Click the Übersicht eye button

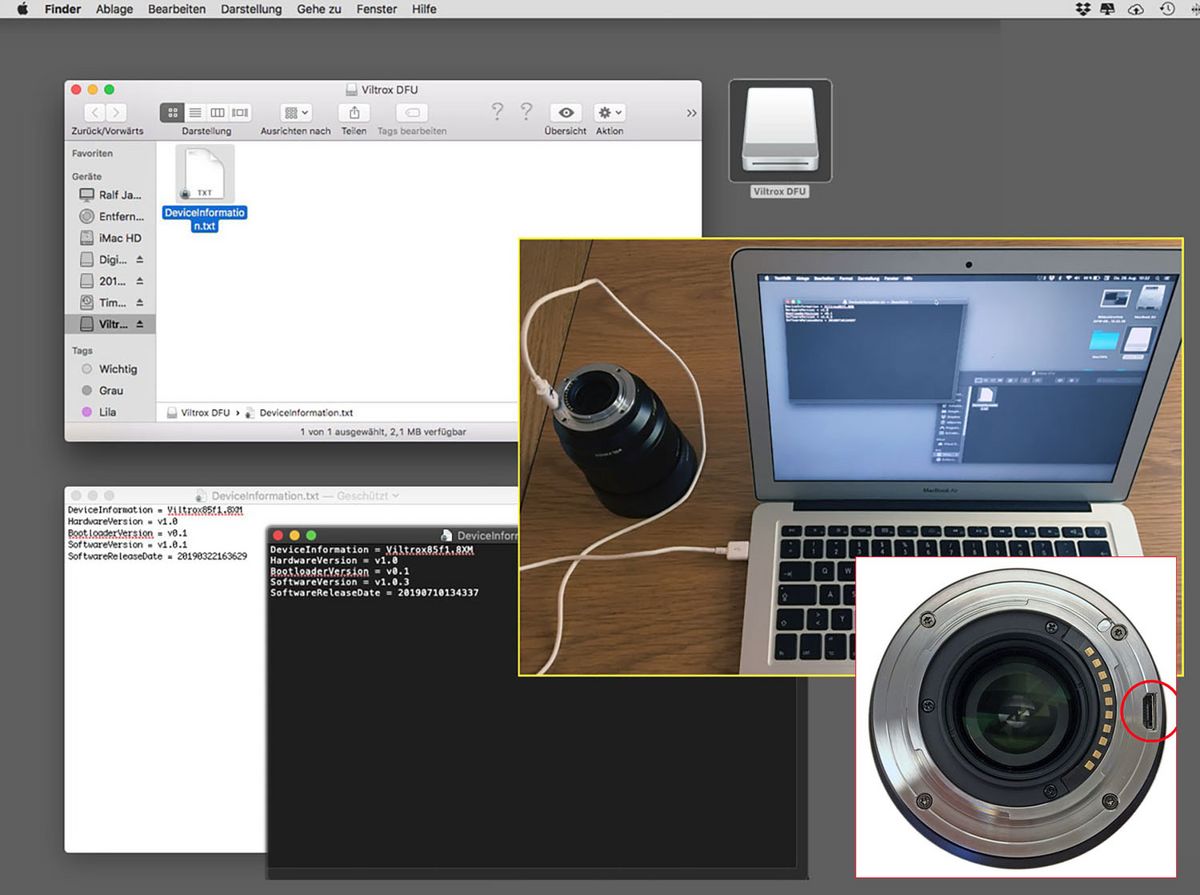[566, 113]
